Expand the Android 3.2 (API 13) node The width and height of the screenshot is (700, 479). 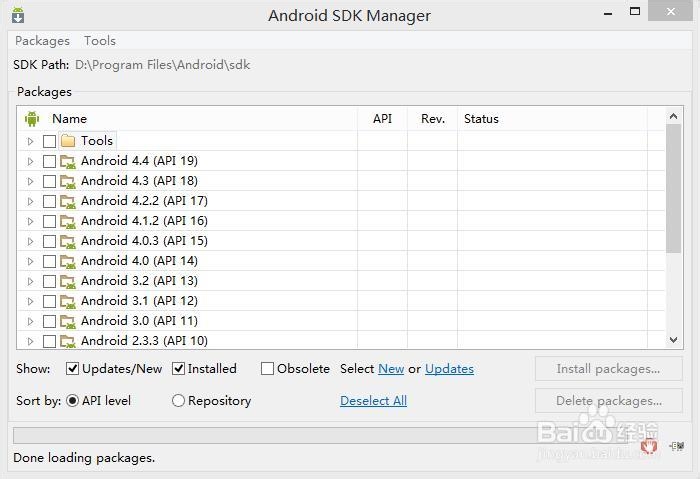[x=30, y=282]
